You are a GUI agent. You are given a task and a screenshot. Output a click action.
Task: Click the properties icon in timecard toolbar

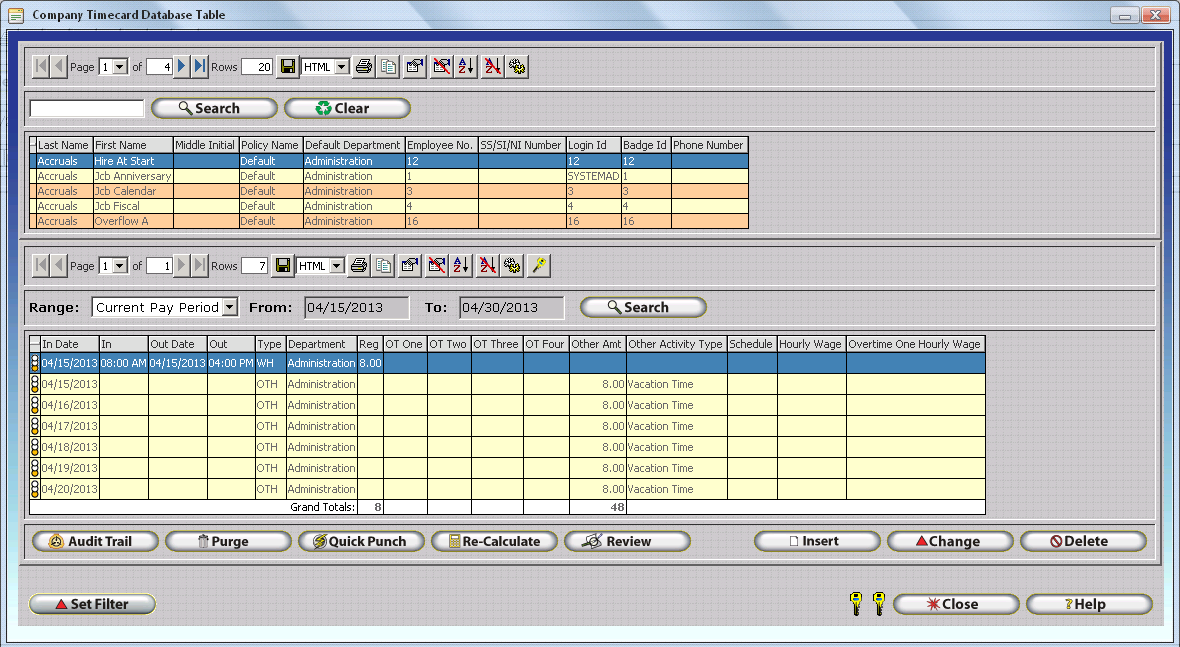[x=410, y=266]
